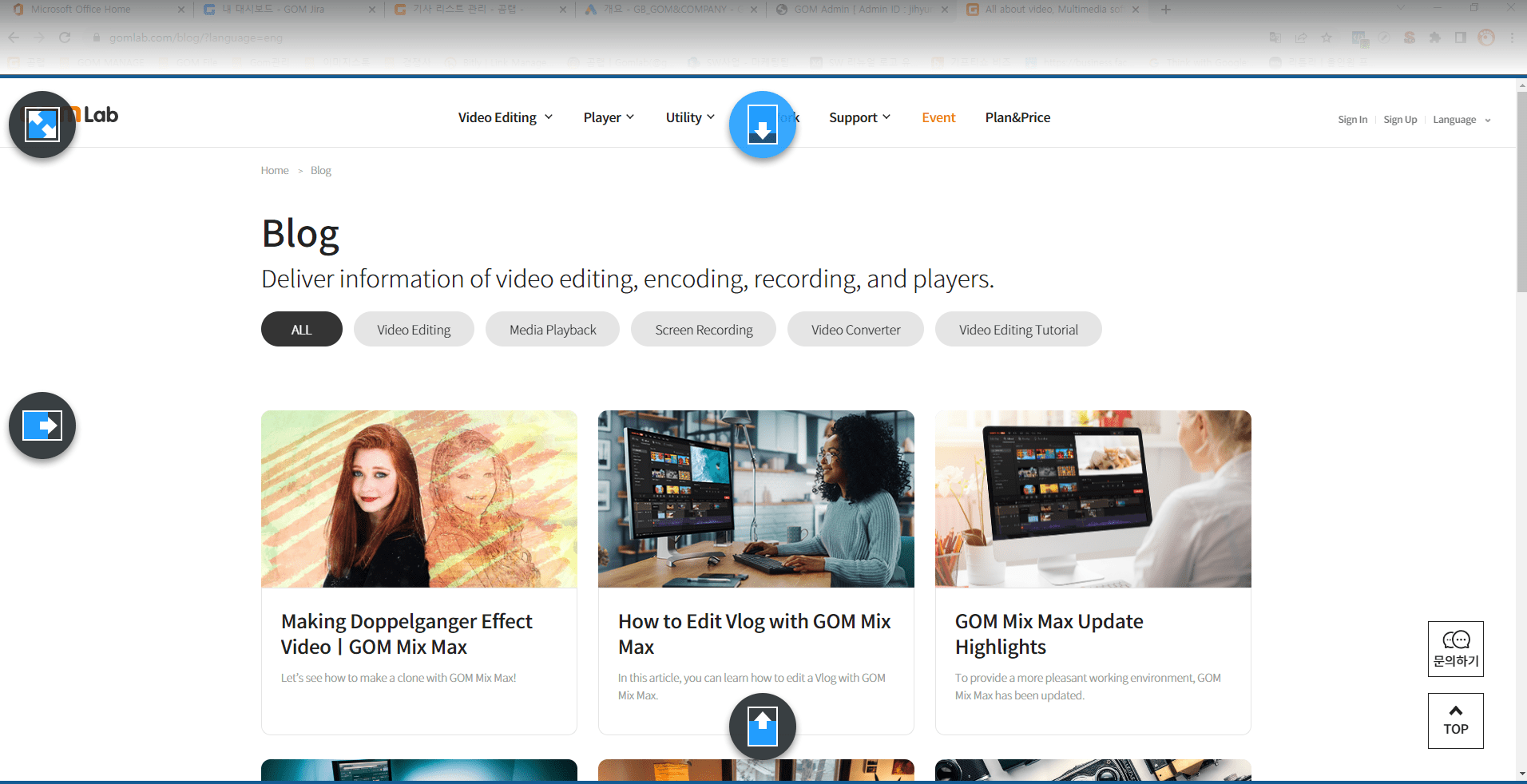Image resolution: width=1527 pixels, height=784 pixels.
Task: Filter blog posts by Video Editing
Action: (414, 329)
